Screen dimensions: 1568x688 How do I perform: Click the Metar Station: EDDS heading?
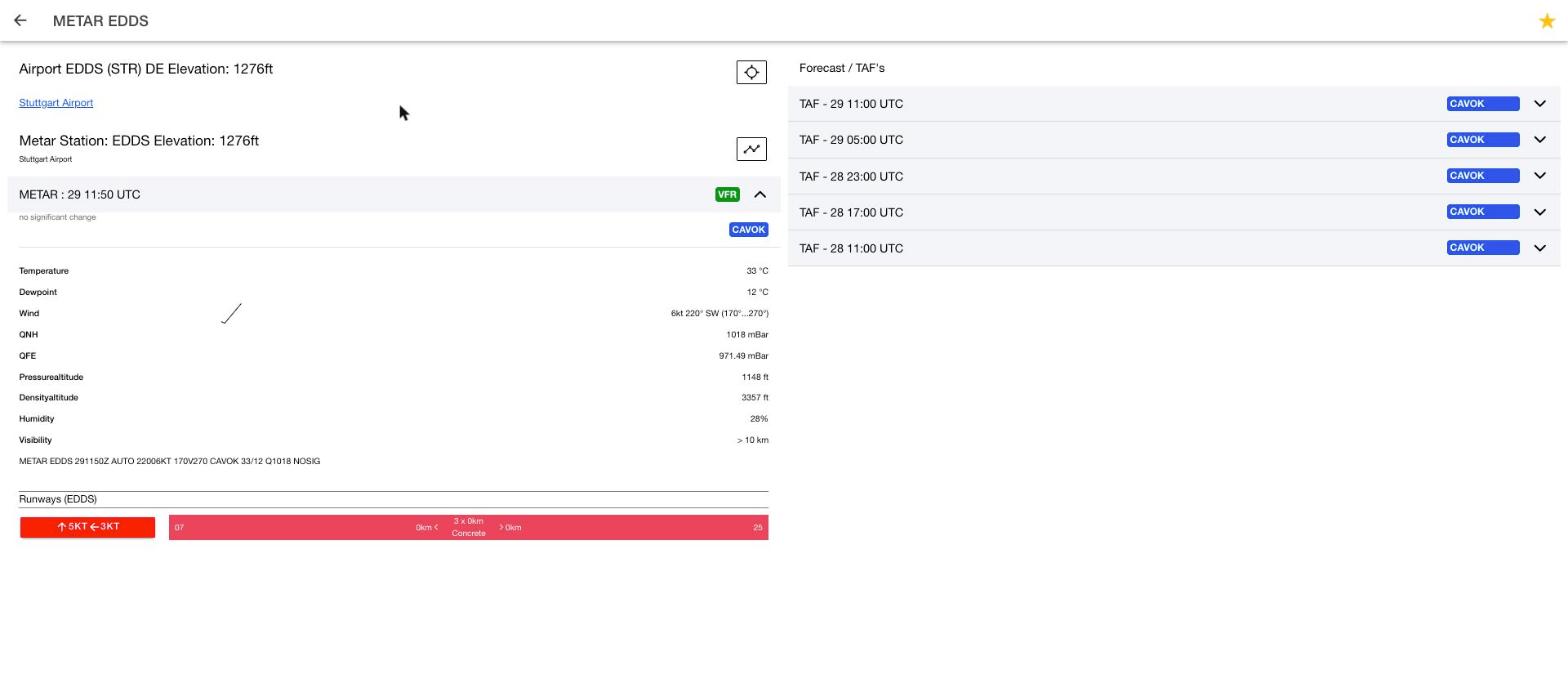pyautogui.click(x=139, y=141)
